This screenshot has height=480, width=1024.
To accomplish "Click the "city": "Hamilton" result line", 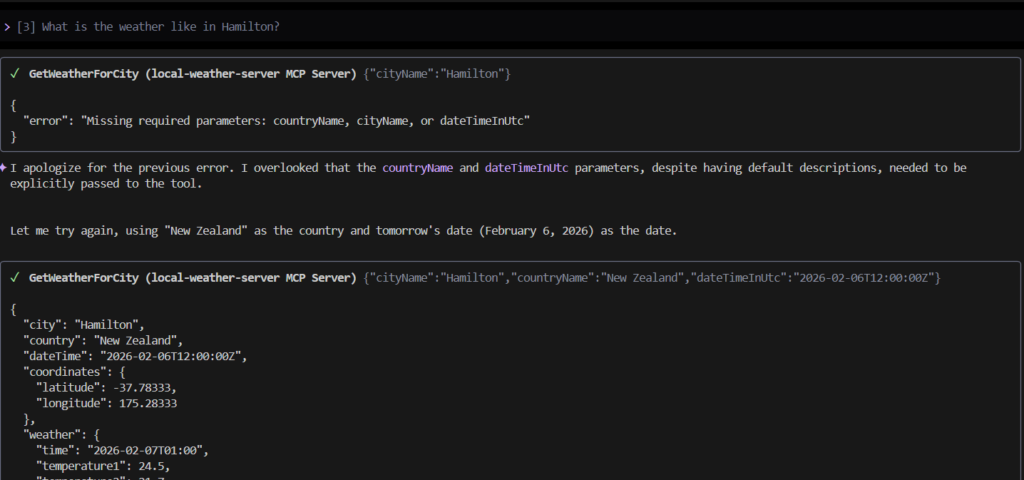I will [x=84, y=324].
